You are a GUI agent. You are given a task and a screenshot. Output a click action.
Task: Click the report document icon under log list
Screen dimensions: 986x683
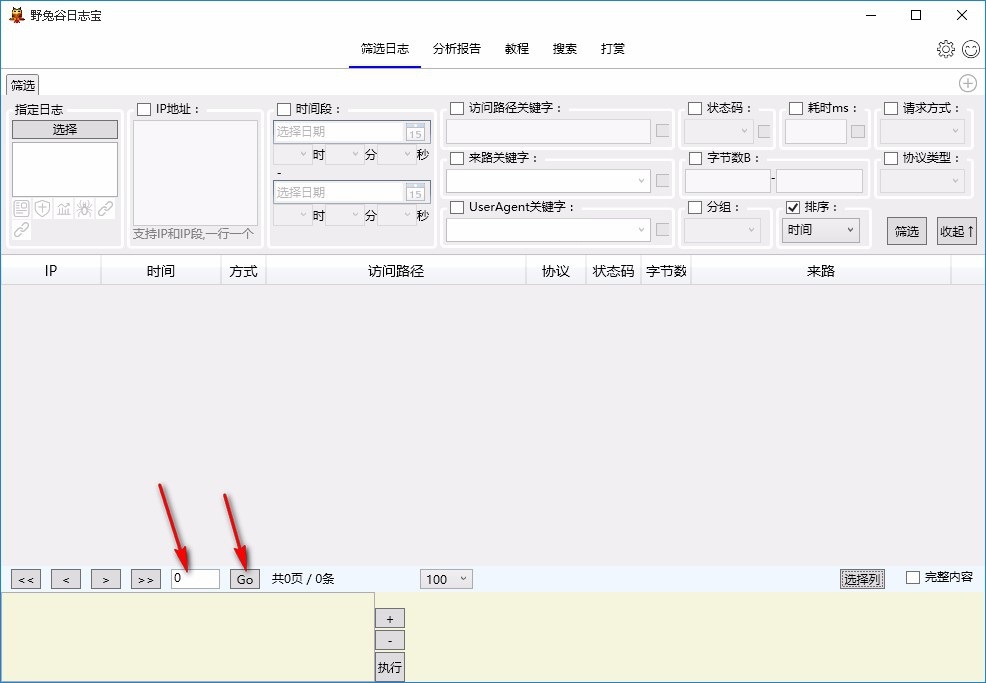click(21, 209)
